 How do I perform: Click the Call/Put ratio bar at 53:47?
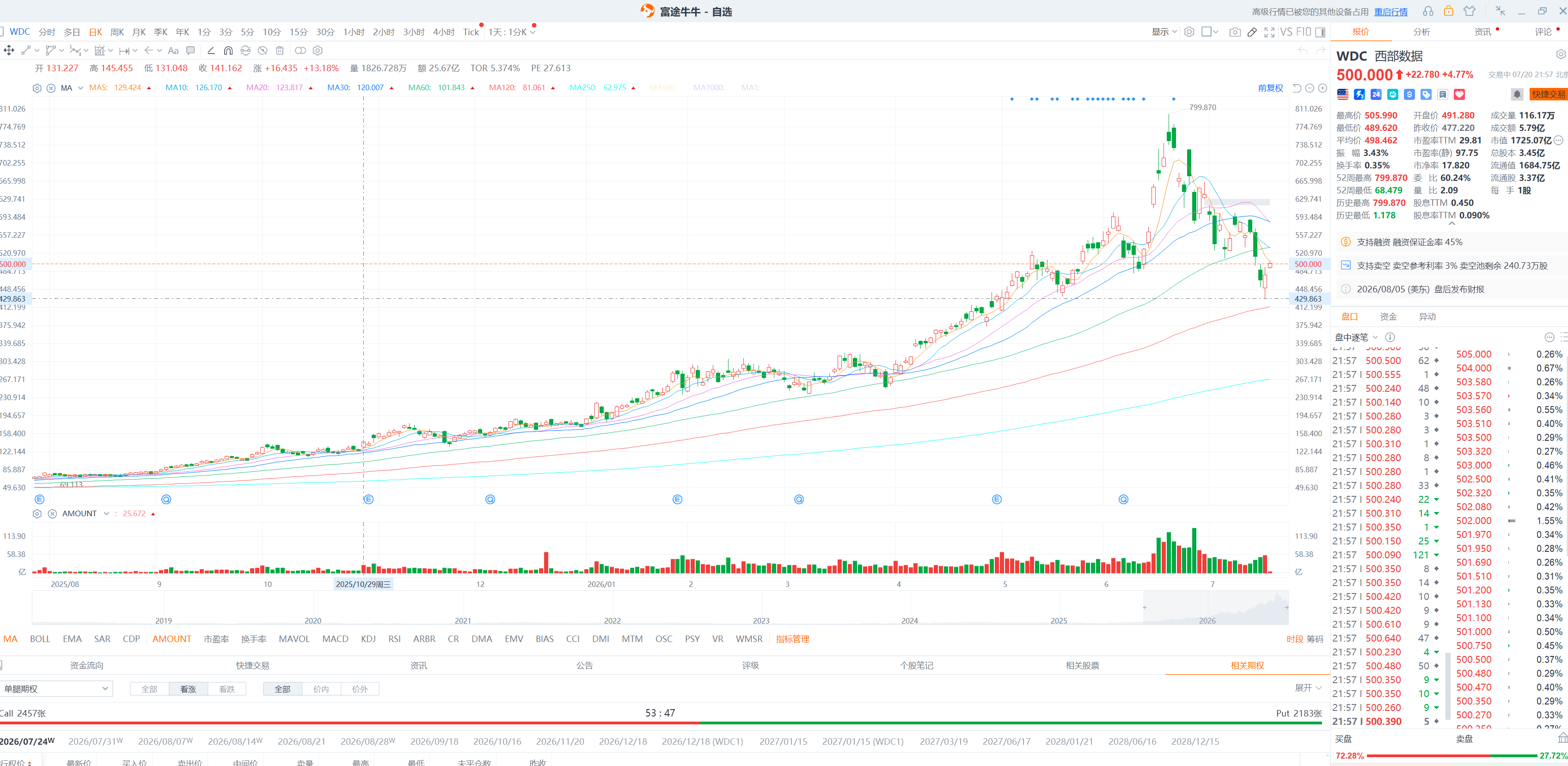click(661, 723)
